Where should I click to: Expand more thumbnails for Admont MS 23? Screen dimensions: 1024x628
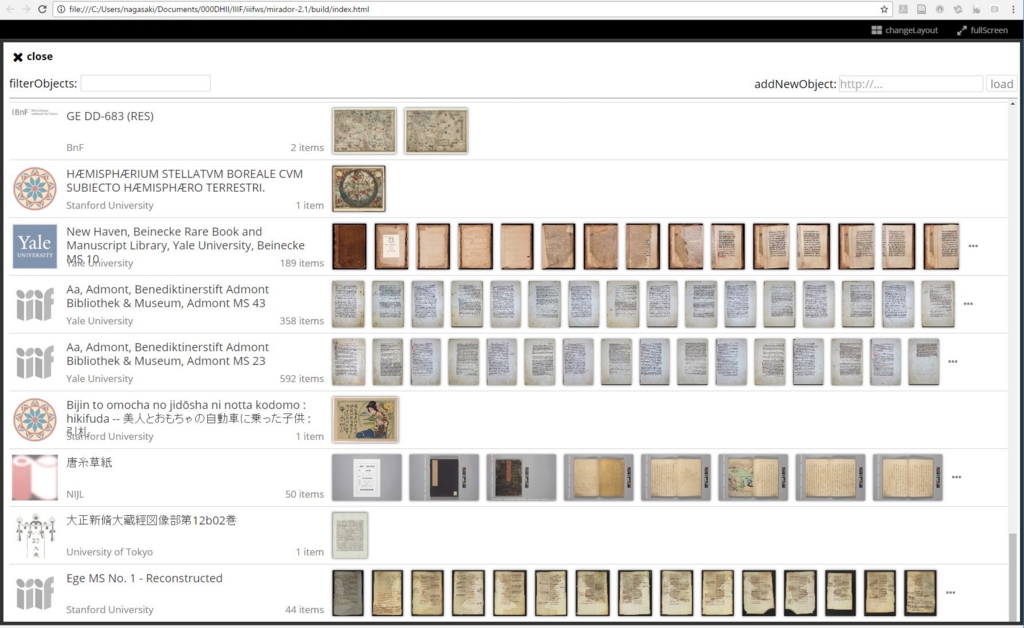click(x=953, y=362)
